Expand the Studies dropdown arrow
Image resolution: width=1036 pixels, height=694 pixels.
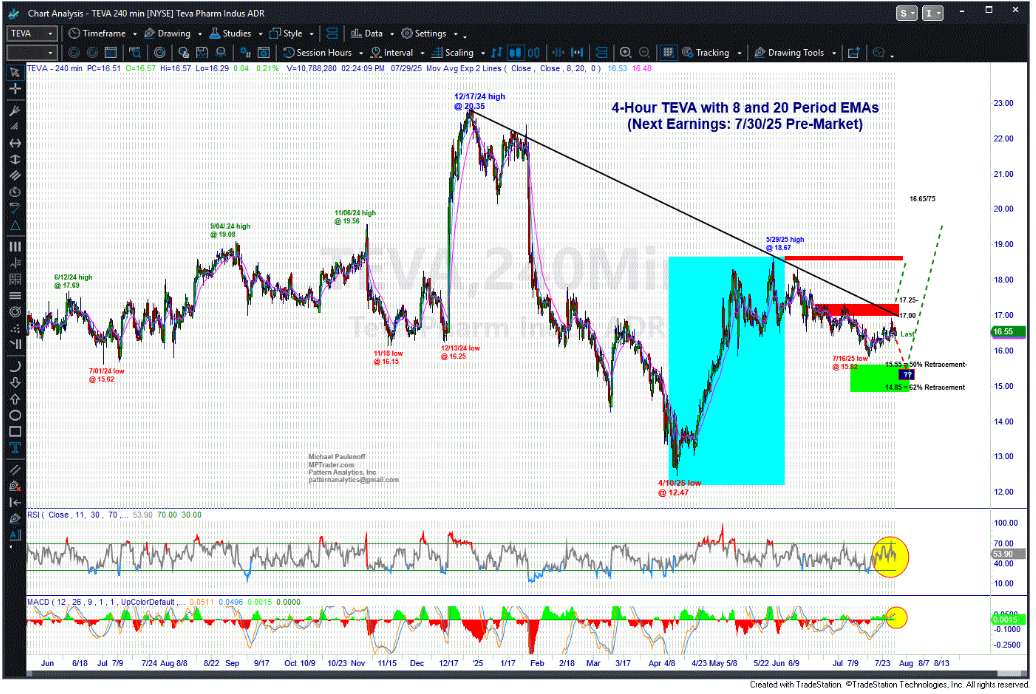[260, 34]
